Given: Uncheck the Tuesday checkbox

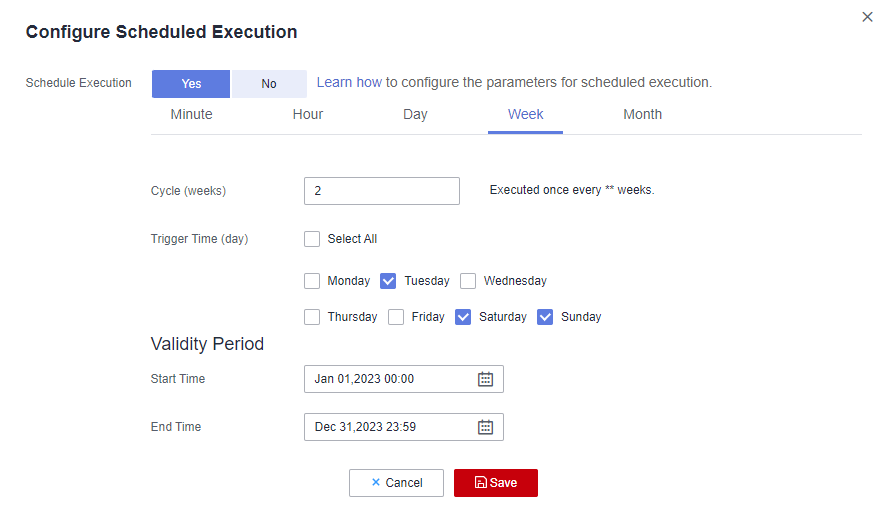Looking at the screenshot, I should 389,281.
